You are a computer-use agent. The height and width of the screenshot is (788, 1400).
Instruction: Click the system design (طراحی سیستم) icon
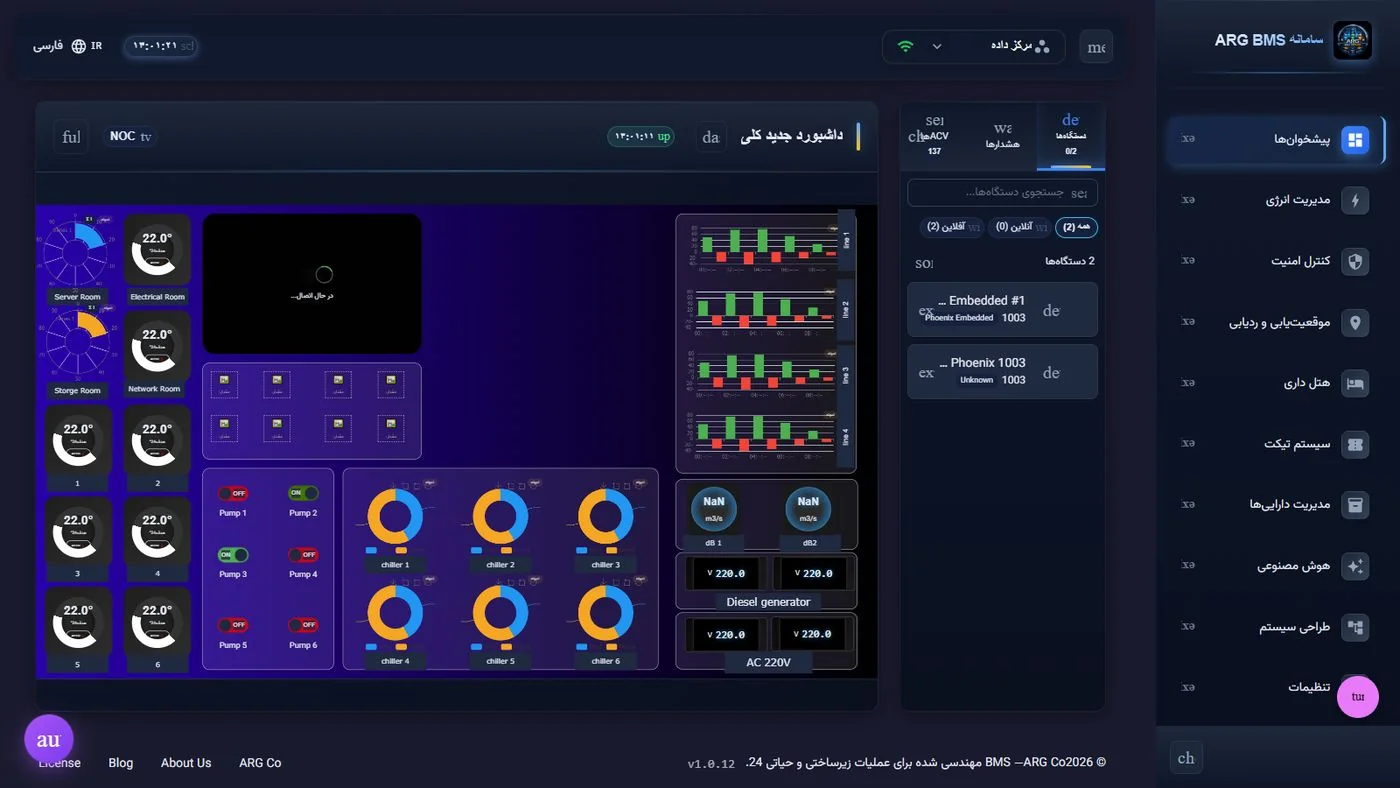coord(1355,627)
